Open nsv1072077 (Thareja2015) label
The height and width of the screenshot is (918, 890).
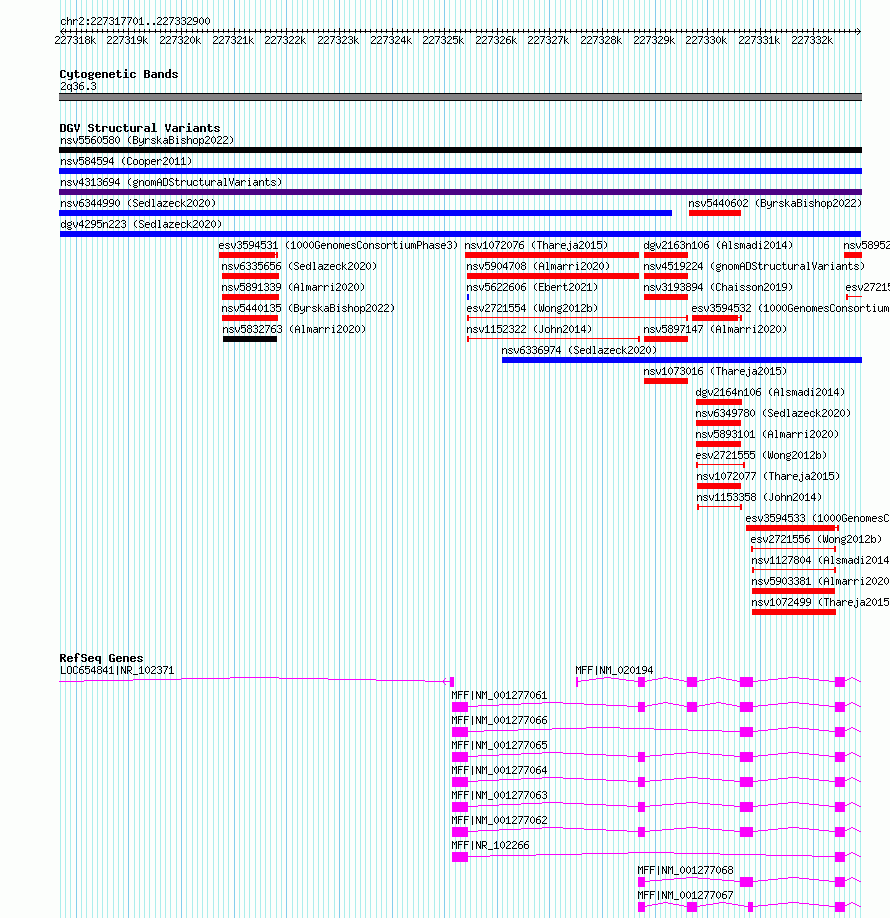coord(768,477)
